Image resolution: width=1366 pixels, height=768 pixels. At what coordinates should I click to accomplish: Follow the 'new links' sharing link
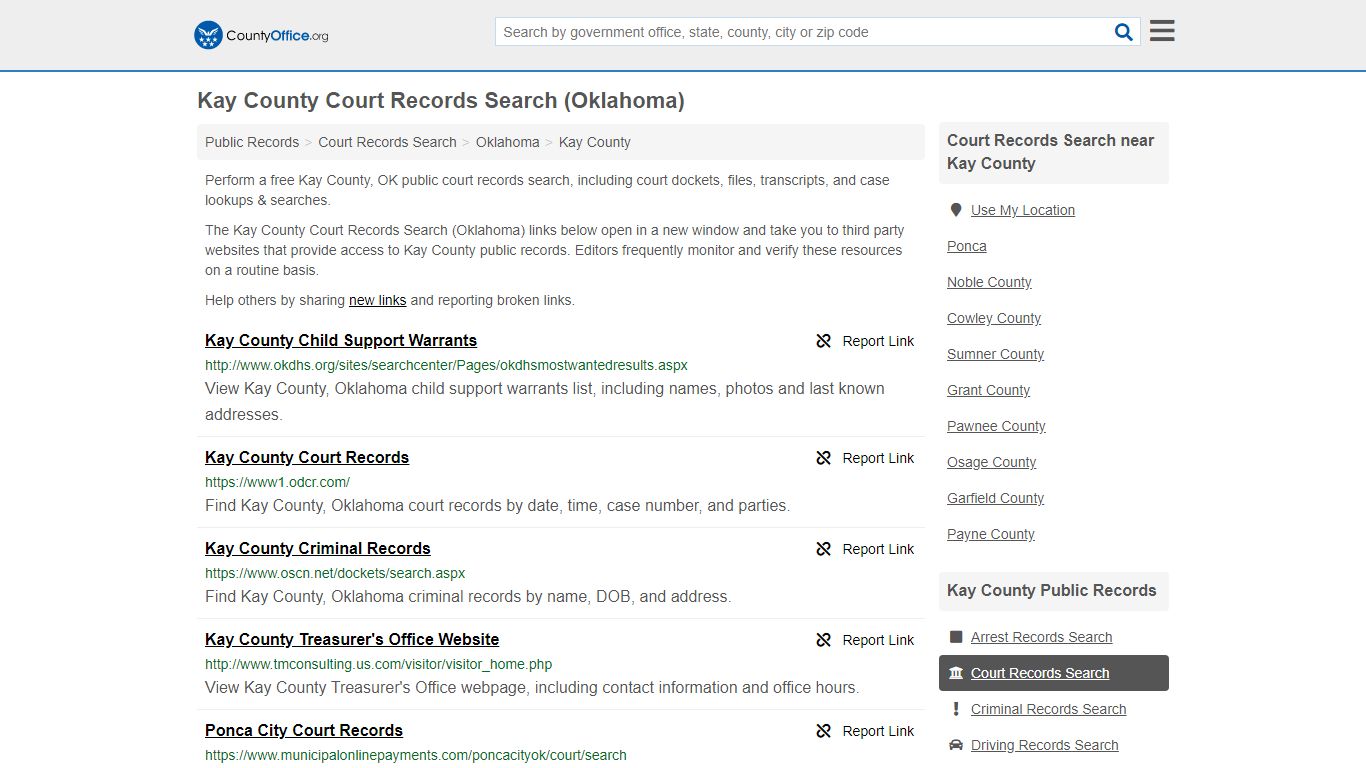pyautogui.click(x=377, y=300)
